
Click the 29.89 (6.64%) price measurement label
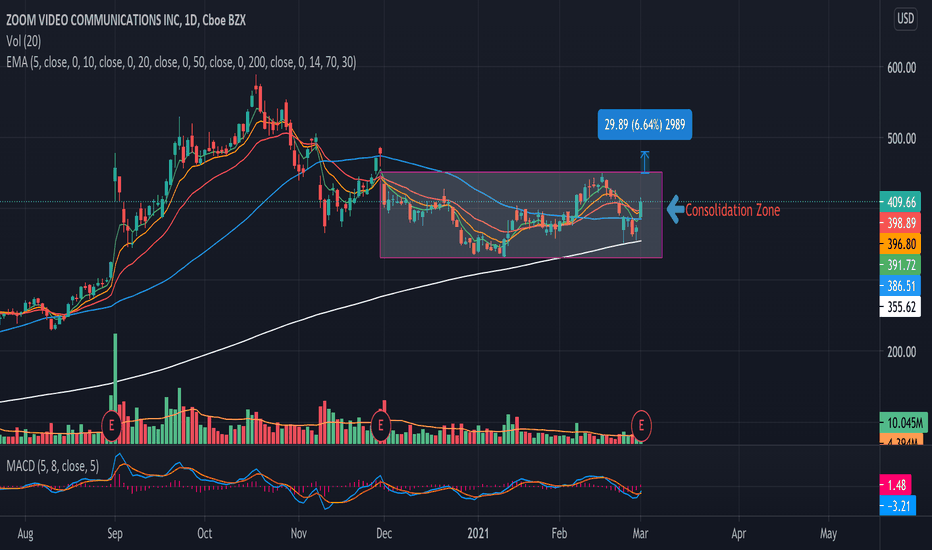645,125
